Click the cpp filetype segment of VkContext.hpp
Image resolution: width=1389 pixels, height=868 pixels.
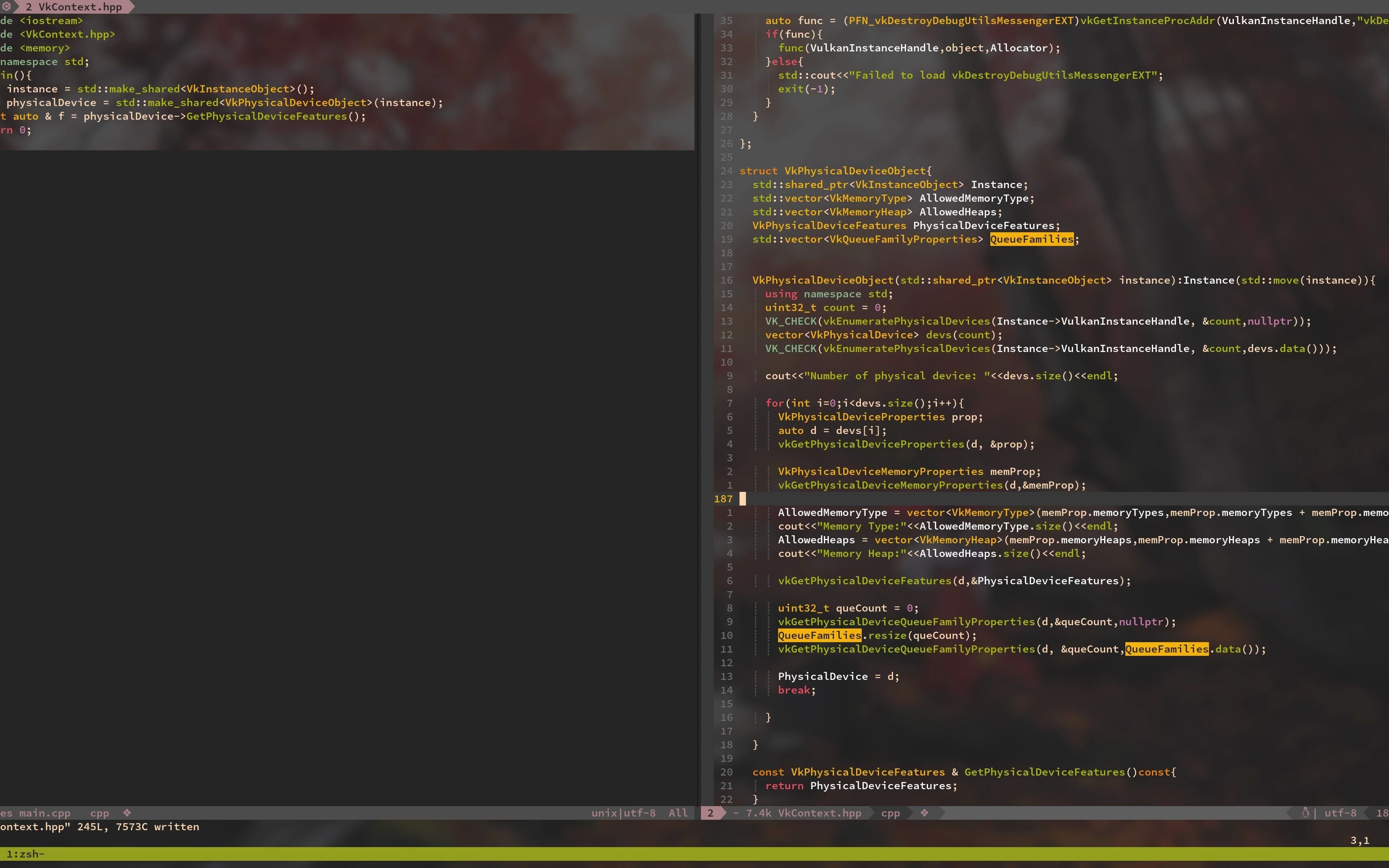click(x=890, y=813)
